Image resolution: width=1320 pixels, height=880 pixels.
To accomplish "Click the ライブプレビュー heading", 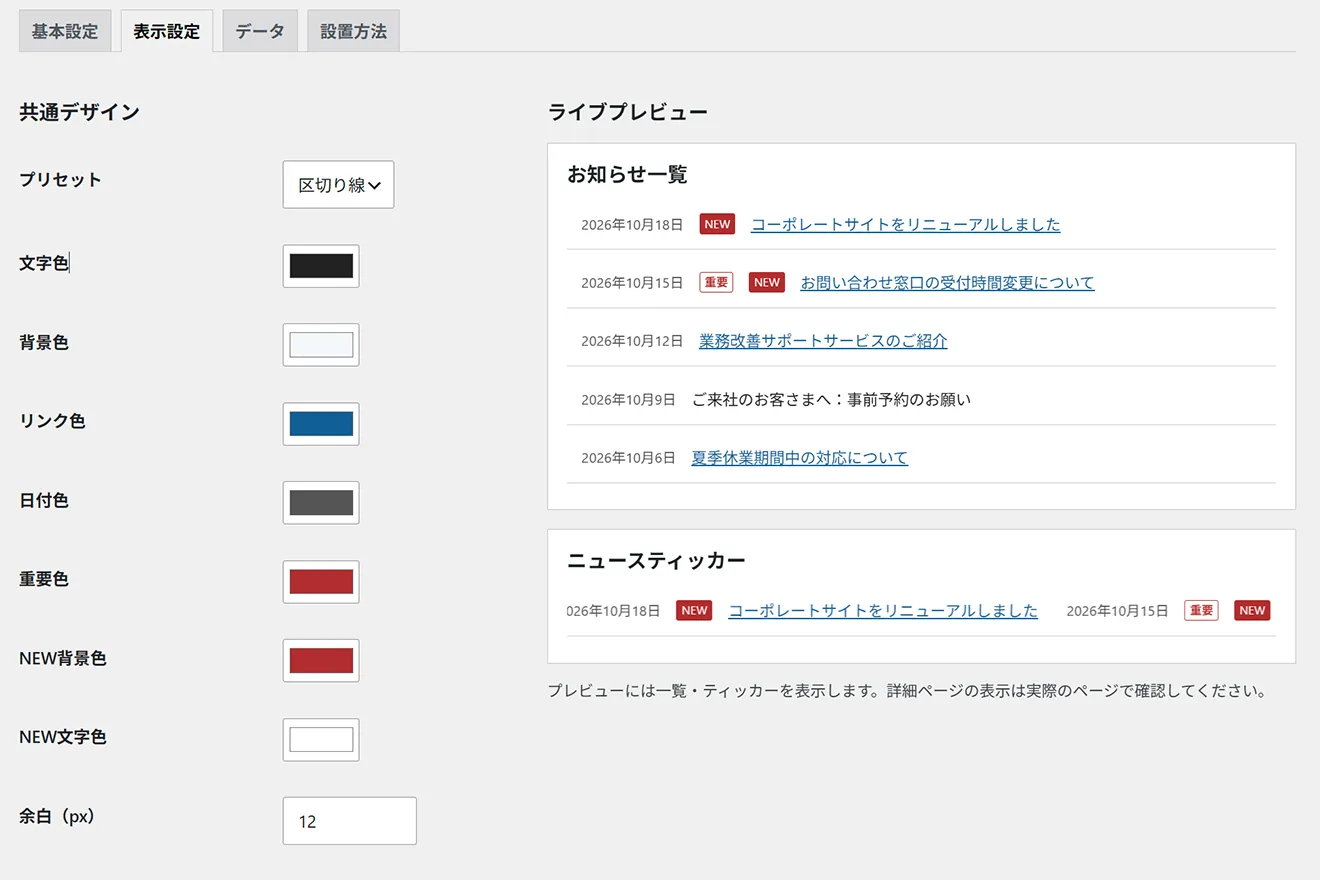I will [628, 112].
